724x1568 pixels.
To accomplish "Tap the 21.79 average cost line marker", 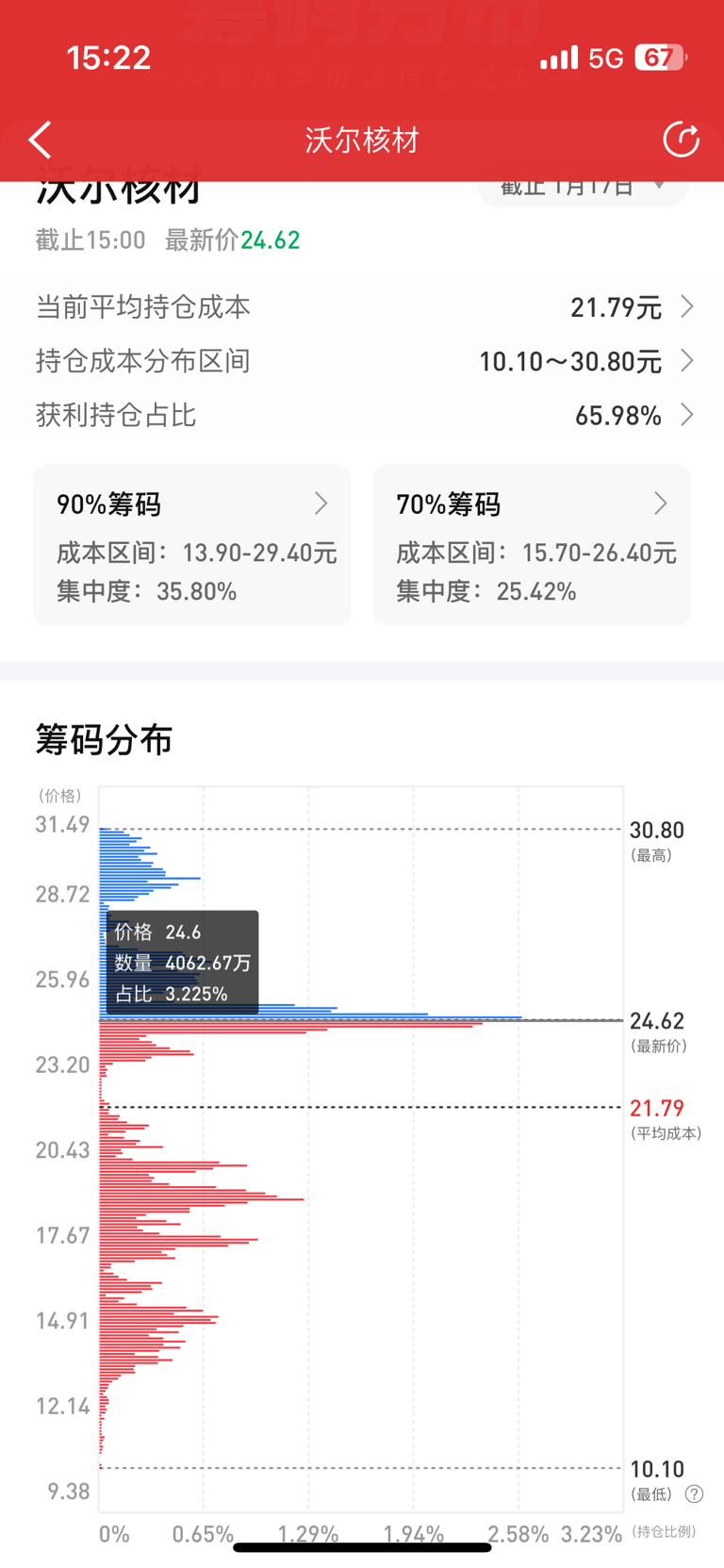I will point(657,1108).
